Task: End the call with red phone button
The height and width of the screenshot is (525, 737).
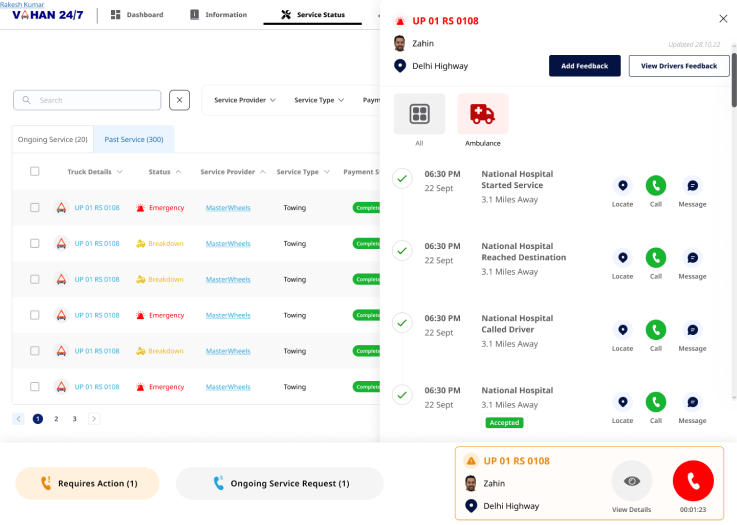Action: pyautogui.click(x=693, y=481)
